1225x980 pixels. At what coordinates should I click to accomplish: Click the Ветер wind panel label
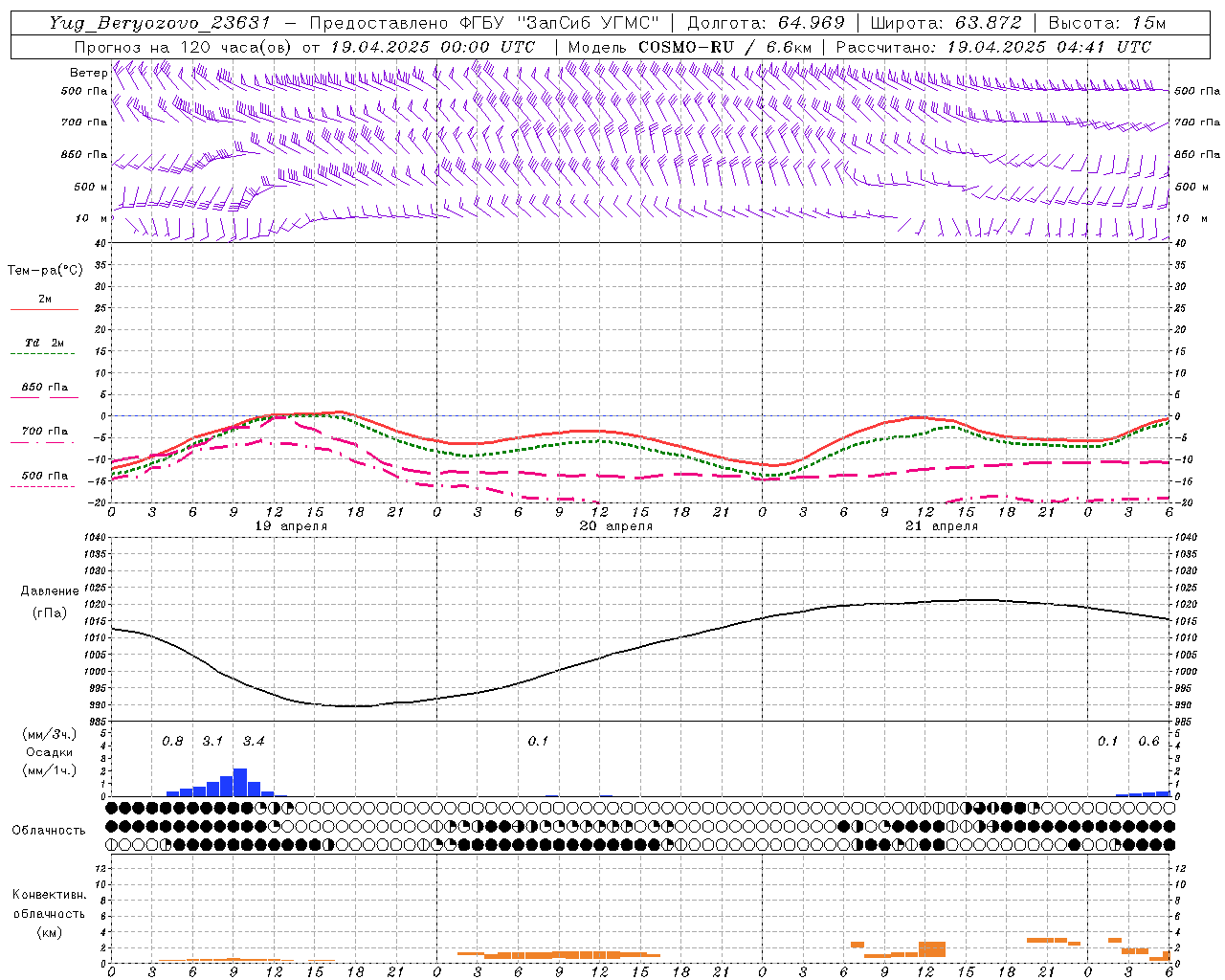click(x=88, y=73)
